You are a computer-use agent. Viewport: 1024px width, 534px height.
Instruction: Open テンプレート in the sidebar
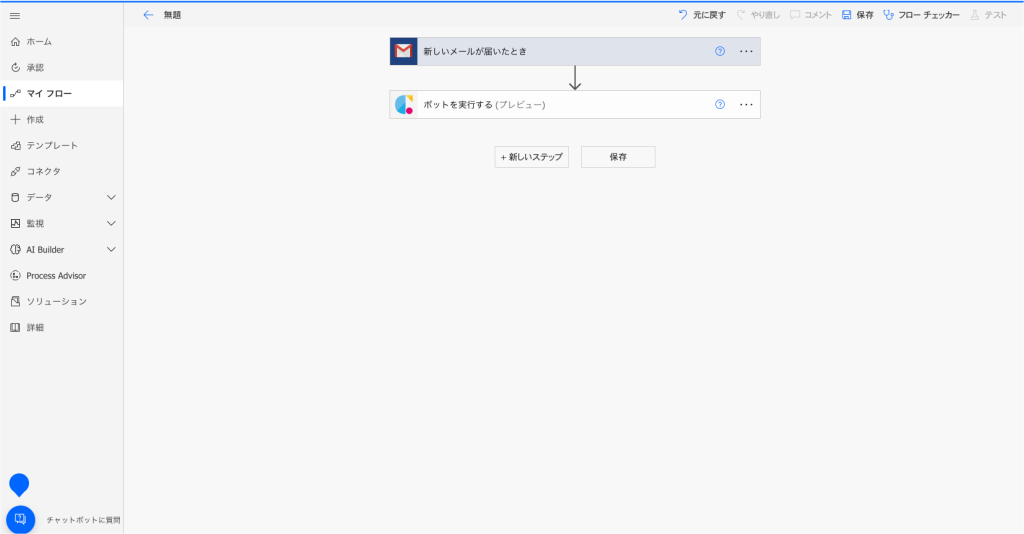(61, 146)
